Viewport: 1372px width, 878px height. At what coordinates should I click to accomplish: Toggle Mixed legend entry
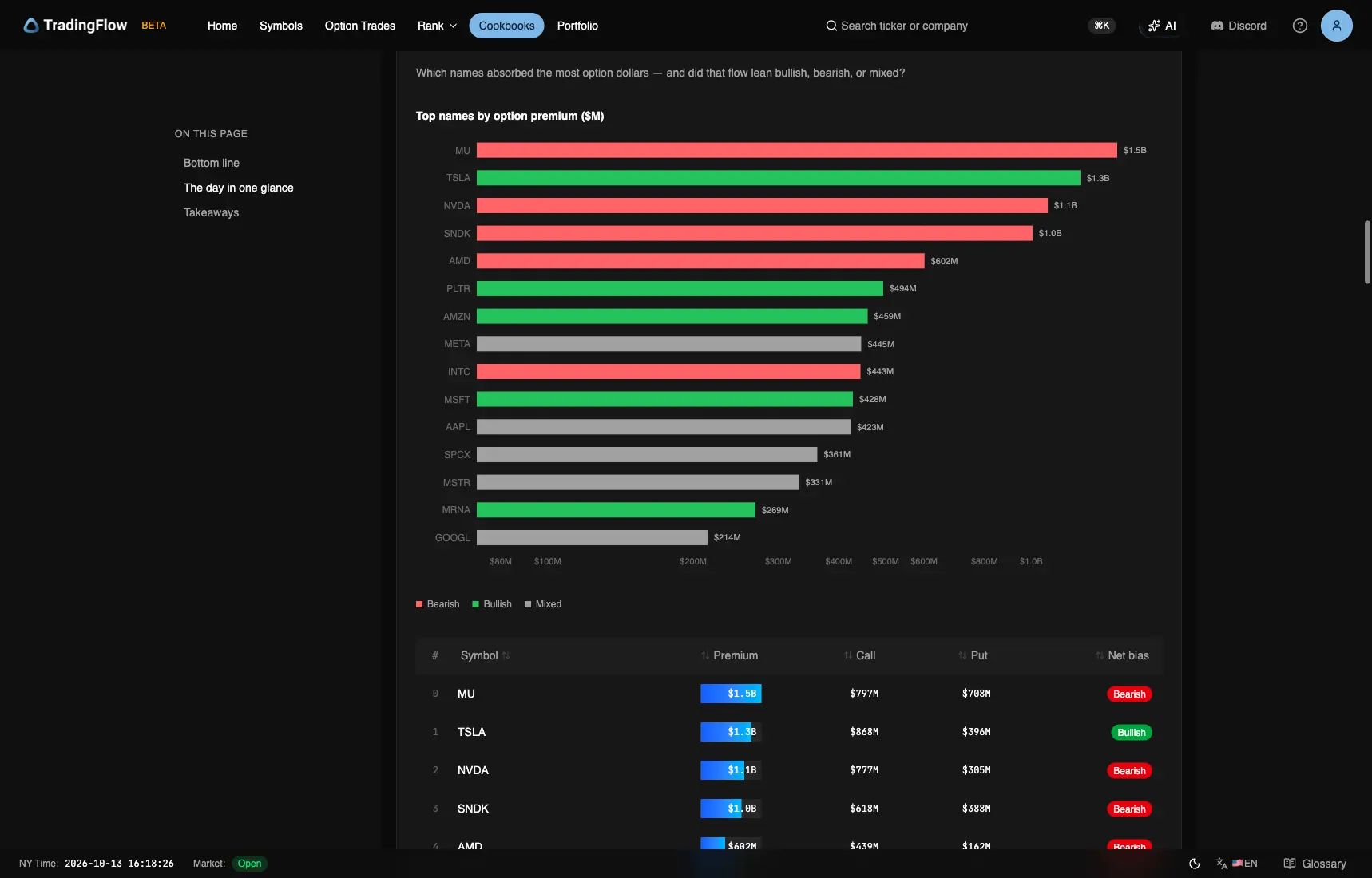tap(543, 604)
